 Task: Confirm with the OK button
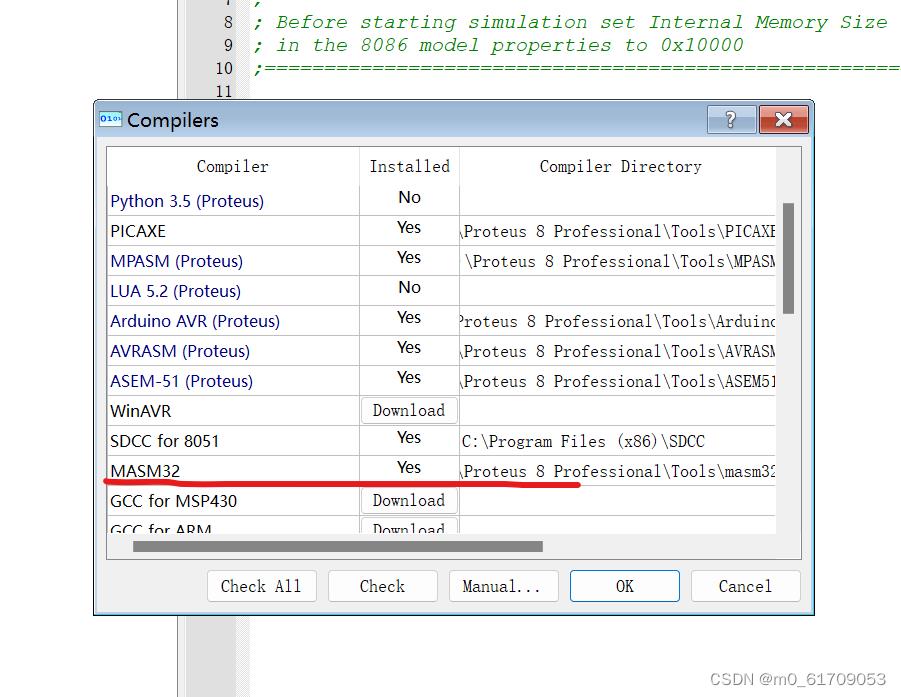coord(624,586)
